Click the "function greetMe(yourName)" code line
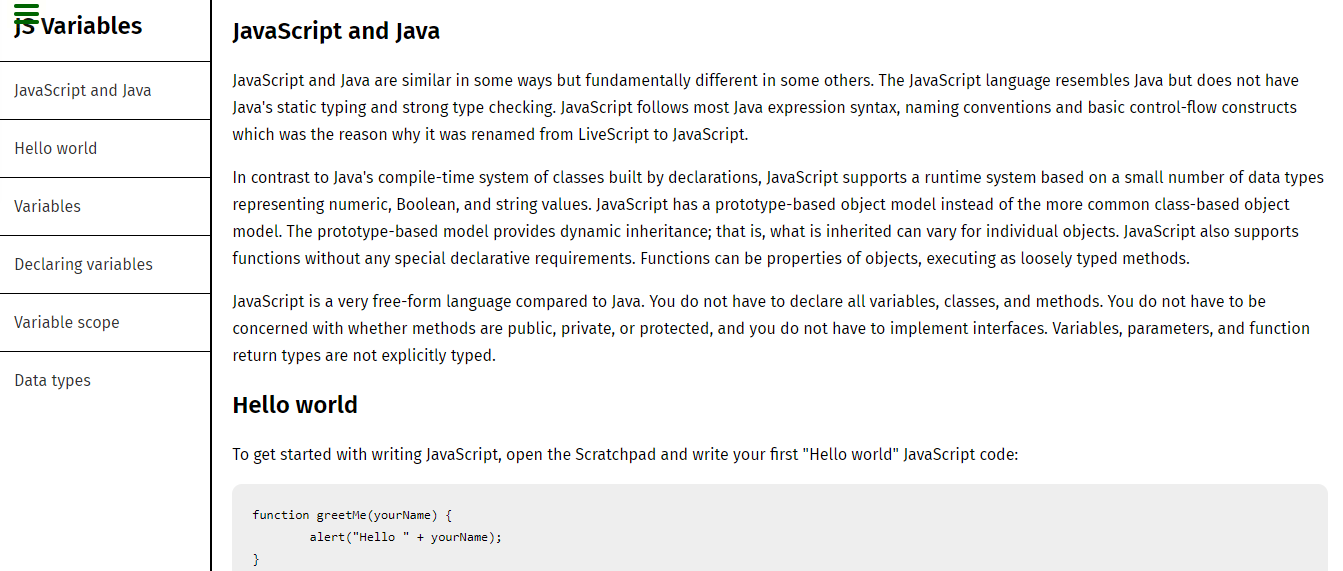1343x571 pixels. [x=352, y=515]
